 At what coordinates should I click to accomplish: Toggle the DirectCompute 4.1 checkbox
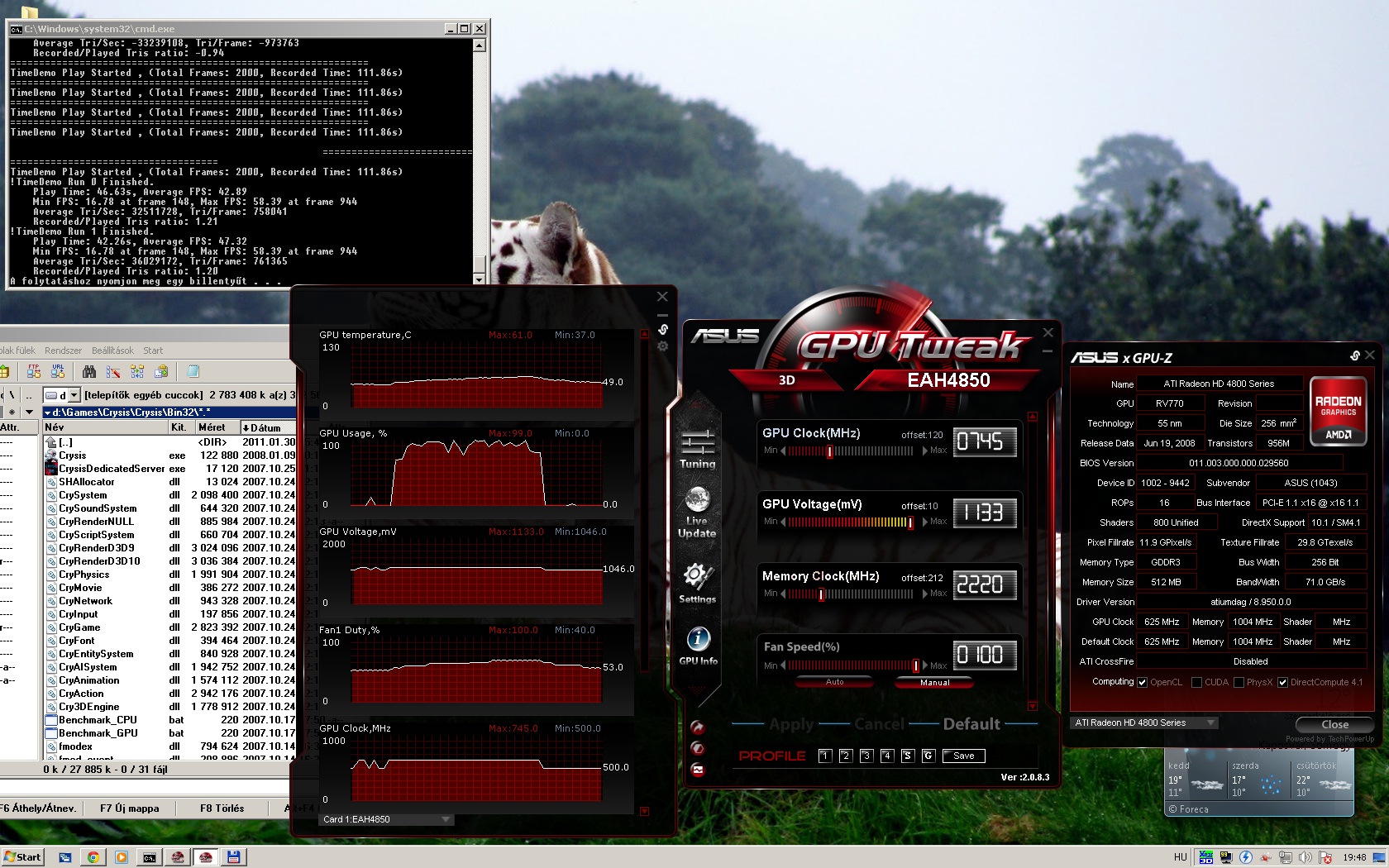(x=1282, y=682)
